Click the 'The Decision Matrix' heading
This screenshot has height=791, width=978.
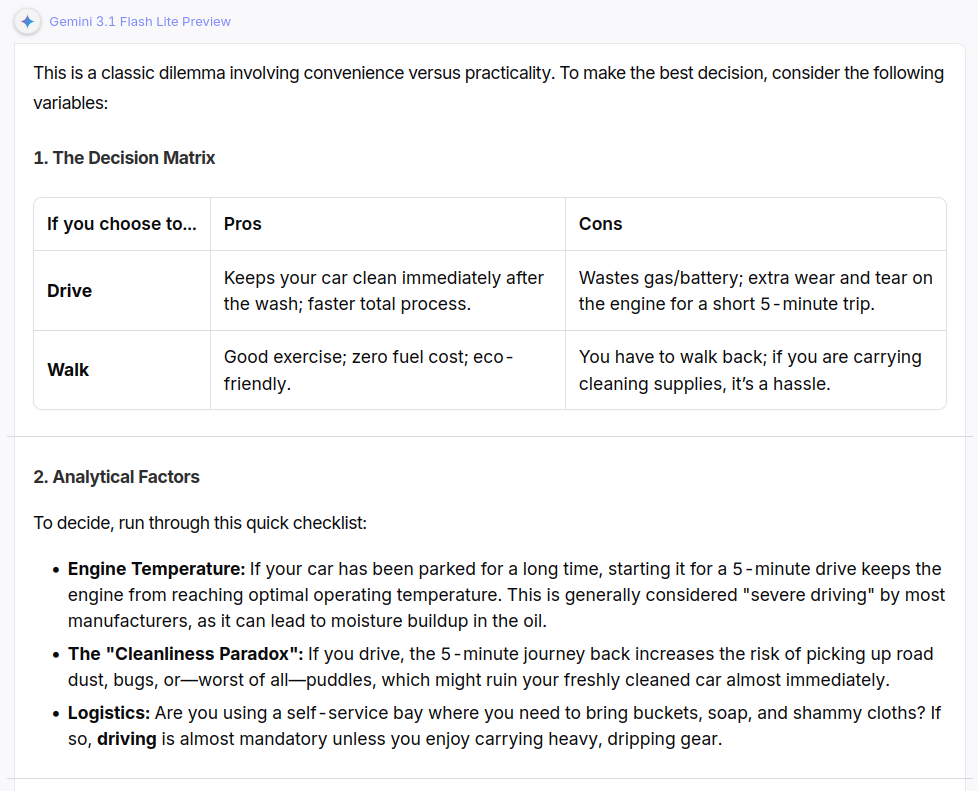coord(124,158)
